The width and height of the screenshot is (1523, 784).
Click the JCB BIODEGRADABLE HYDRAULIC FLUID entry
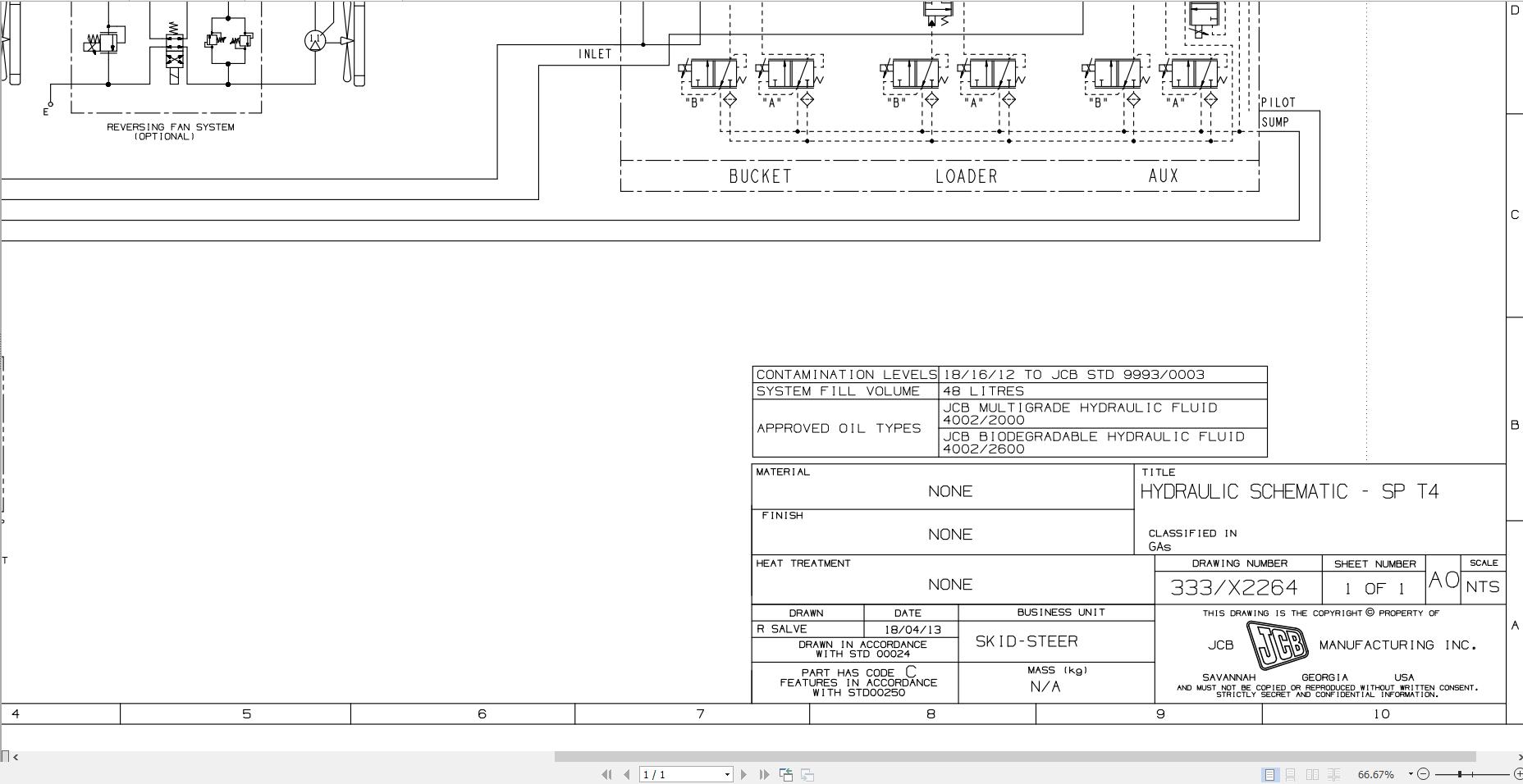pyautogui.click(x=1103, y=443)
